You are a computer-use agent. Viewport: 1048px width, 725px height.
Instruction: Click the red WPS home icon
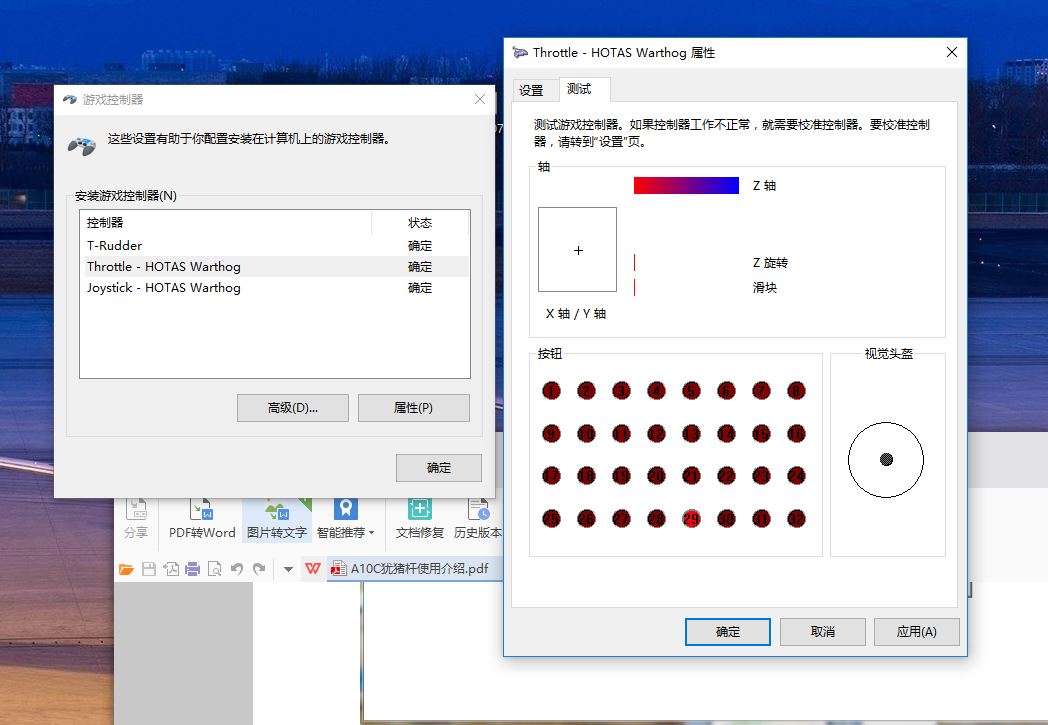coord(313,569)
